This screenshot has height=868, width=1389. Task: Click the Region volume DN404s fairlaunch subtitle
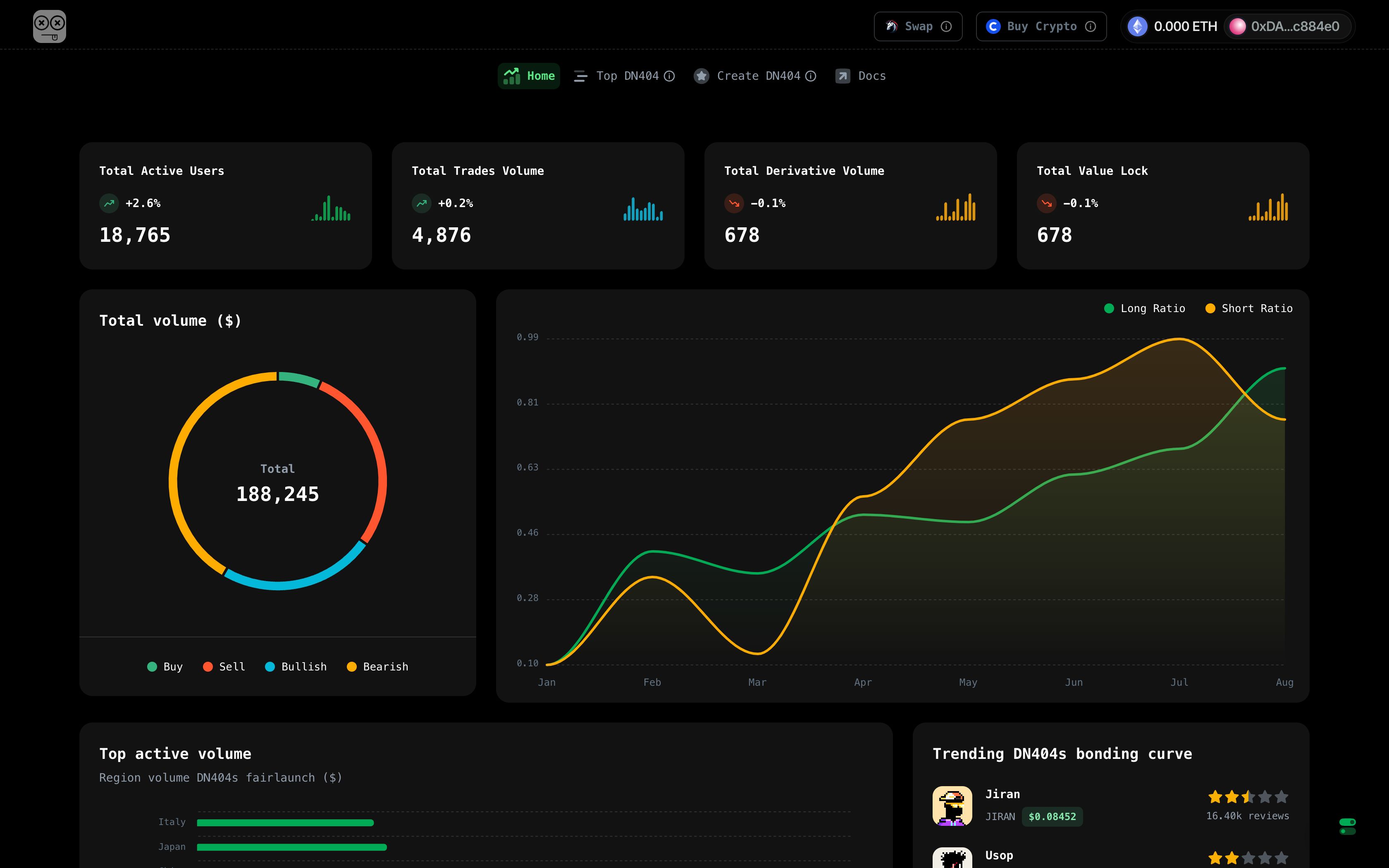coord(221,777)
